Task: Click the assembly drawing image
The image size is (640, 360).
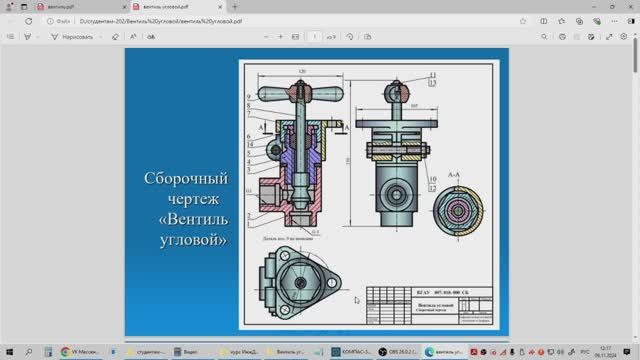Action: [369, 195]
